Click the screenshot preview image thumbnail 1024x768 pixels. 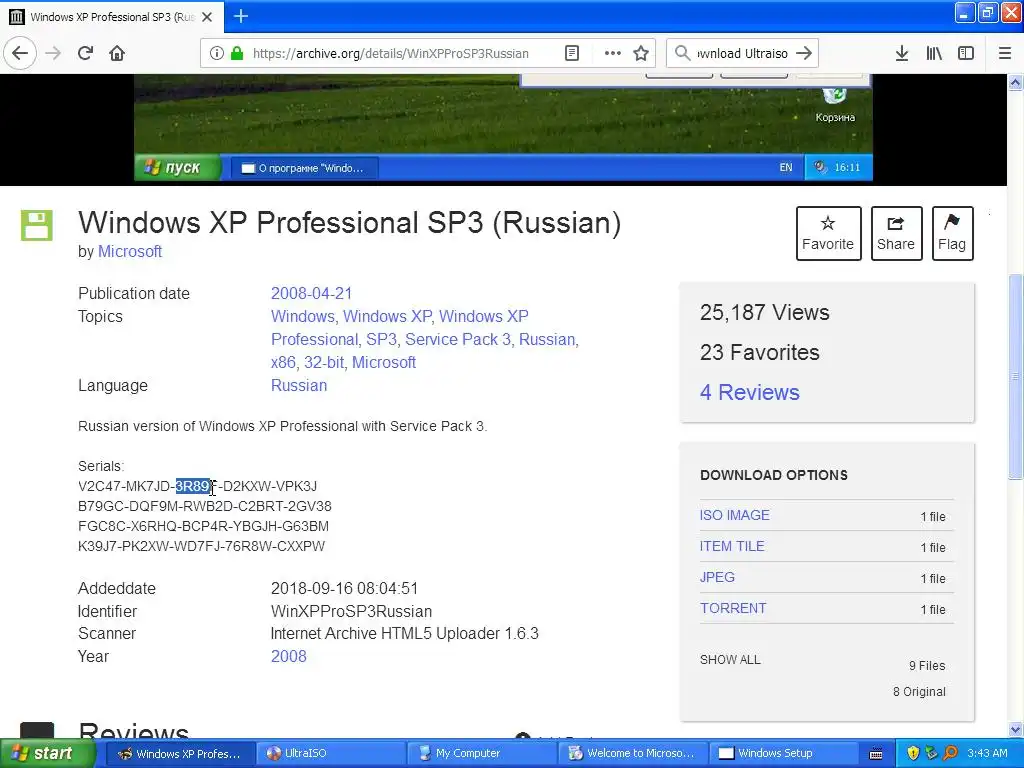[503, 127]
